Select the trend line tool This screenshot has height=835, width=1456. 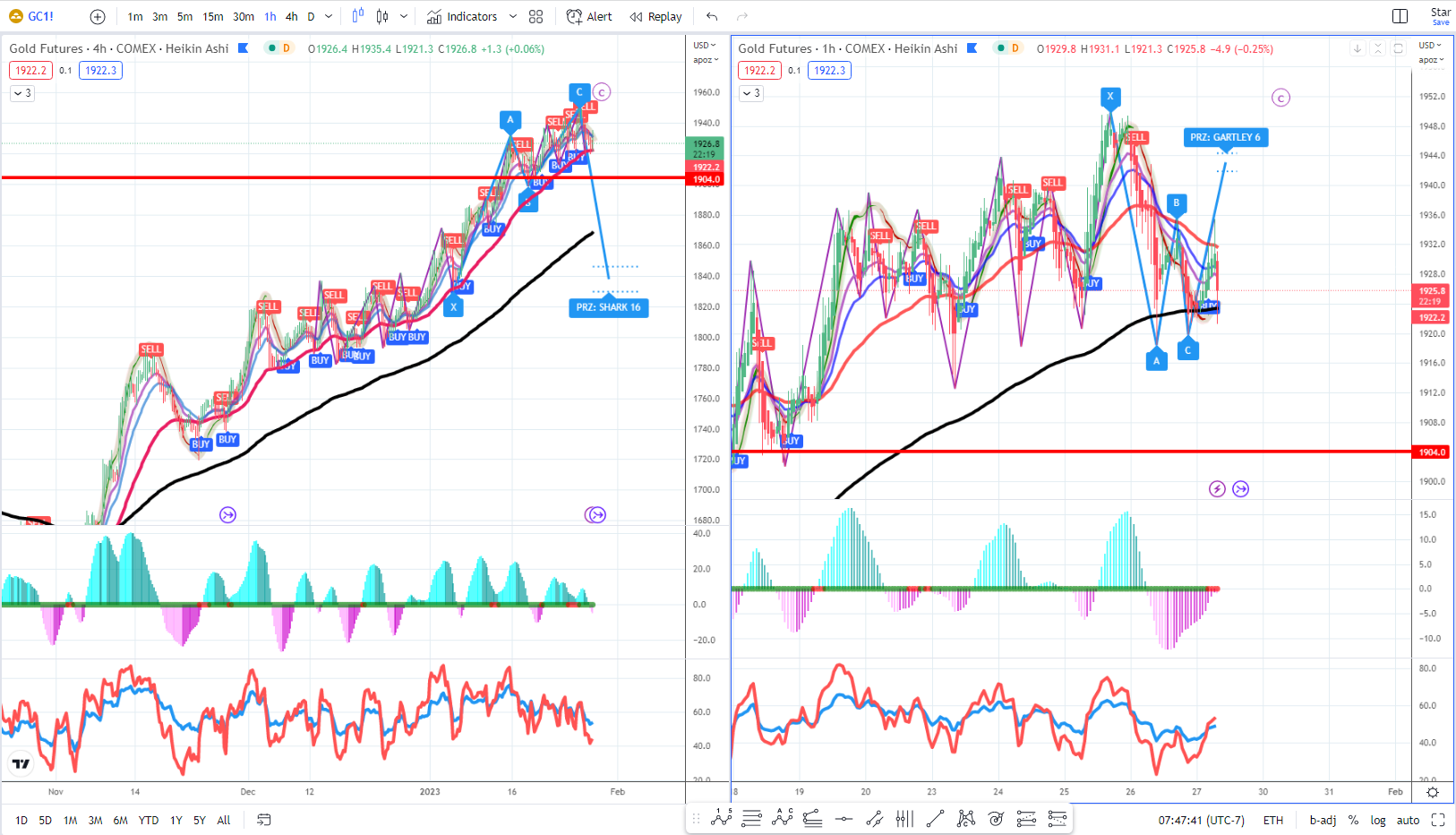(936, 818)
